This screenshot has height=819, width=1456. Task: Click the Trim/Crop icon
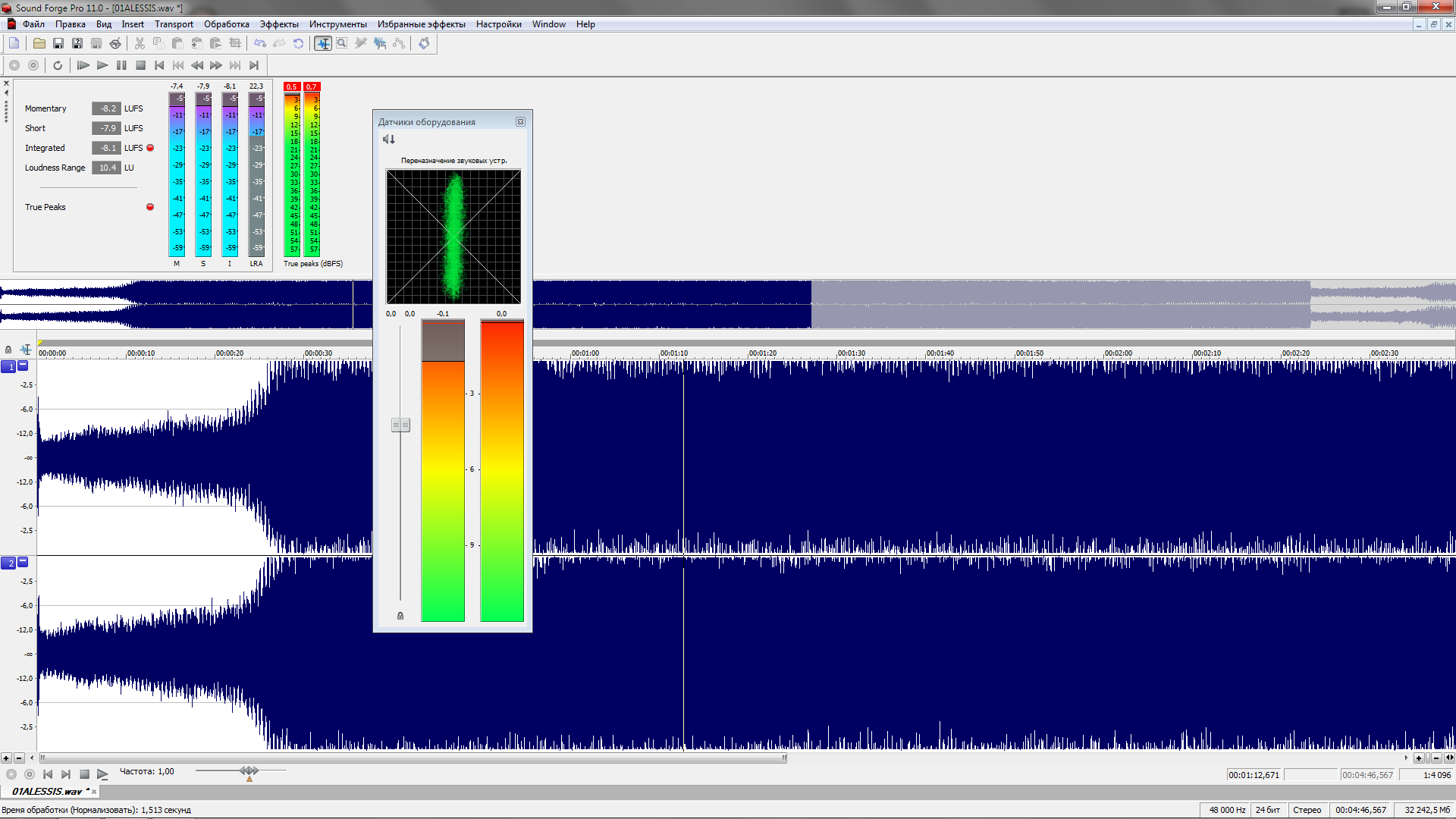(235, 43)
